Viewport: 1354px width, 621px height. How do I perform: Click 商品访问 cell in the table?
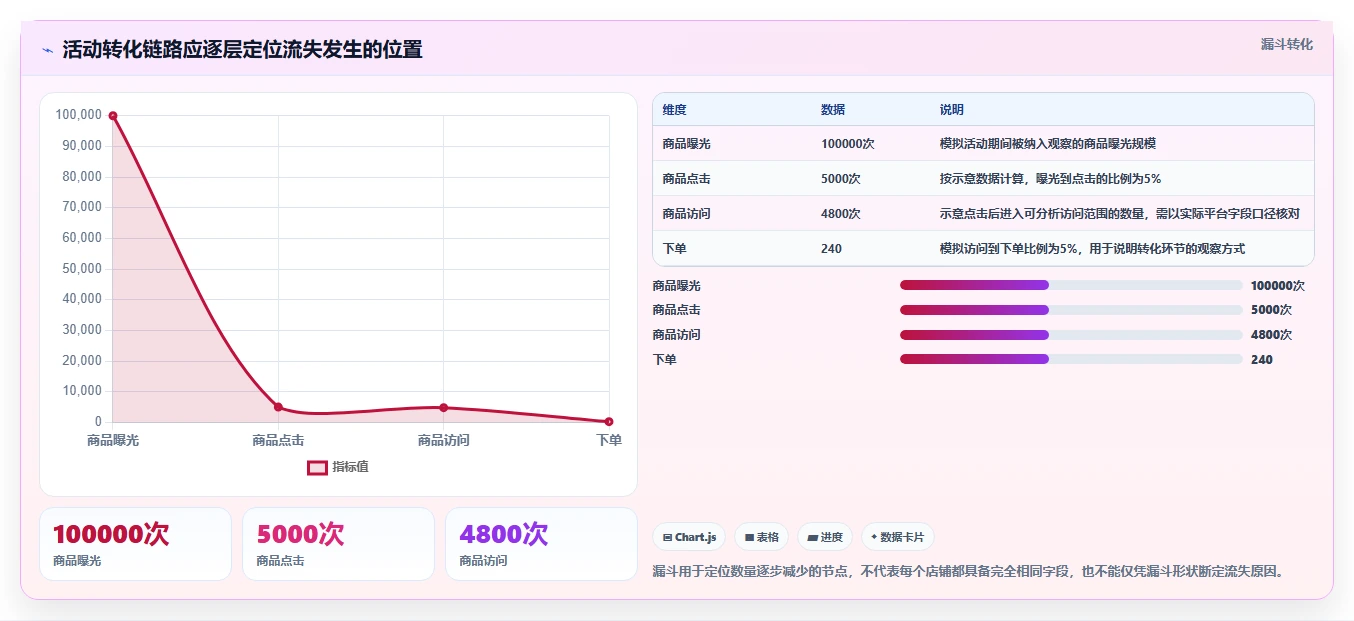click(686, 214)
